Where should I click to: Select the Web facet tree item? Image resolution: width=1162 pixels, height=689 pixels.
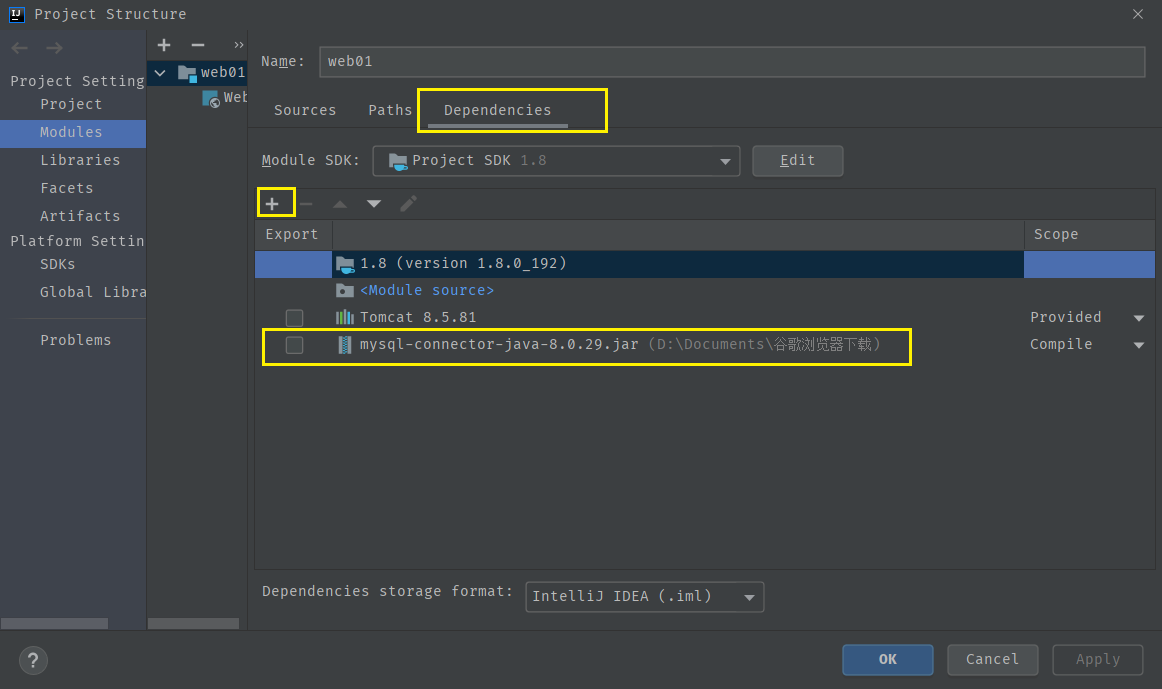coord(225,98)
